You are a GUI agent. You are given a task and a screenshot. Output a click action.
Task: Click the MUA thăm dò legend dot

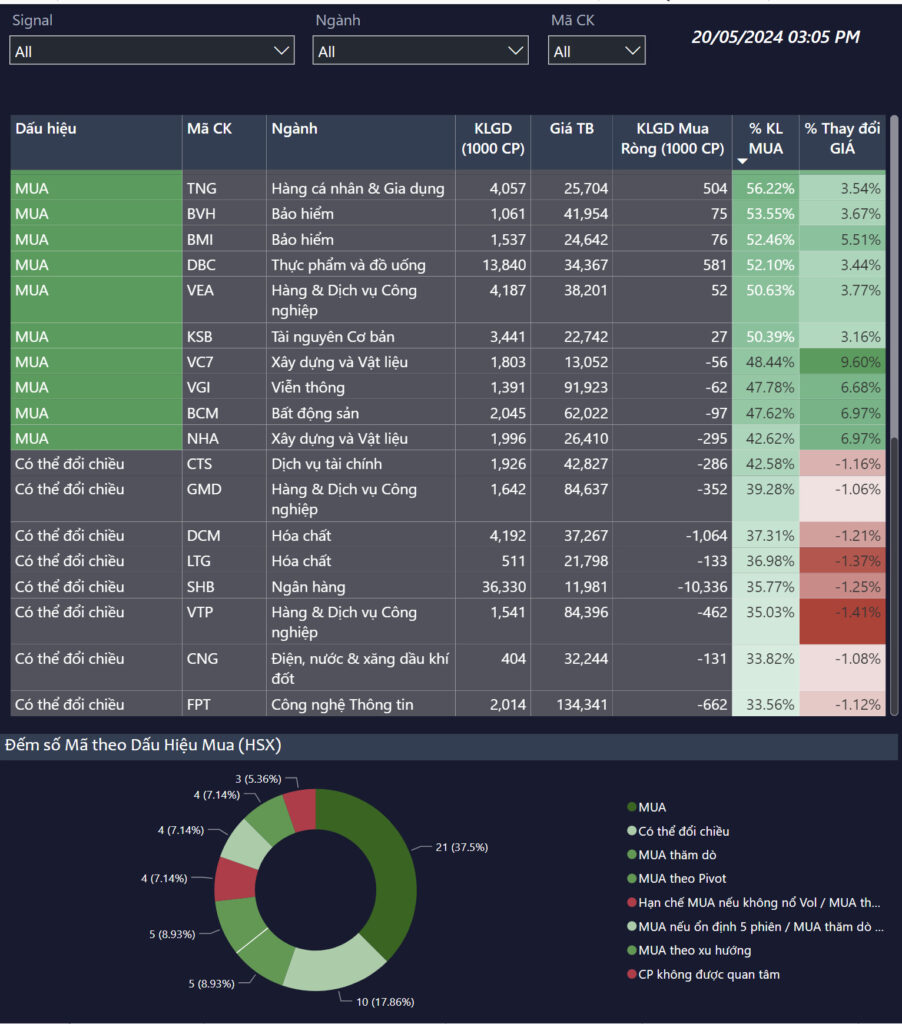pos(631,855)
